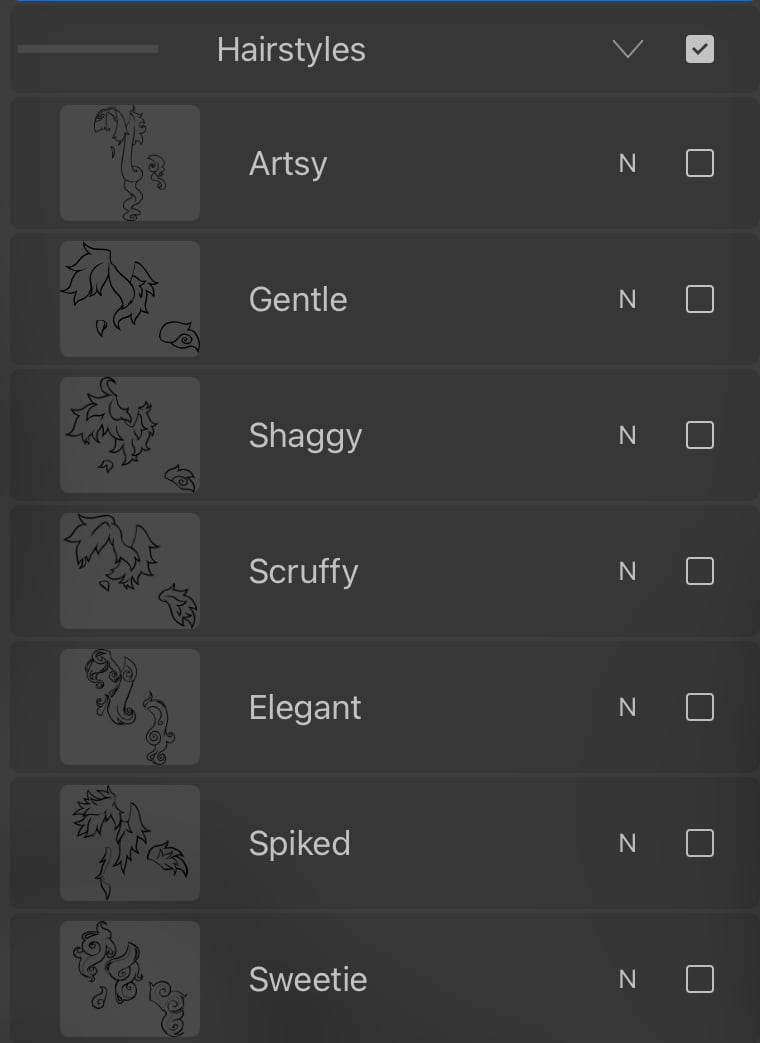The image size is (760, 1043).
Task: Select the Shaggy hair thumbnail
Action: (x=130, y=435)
